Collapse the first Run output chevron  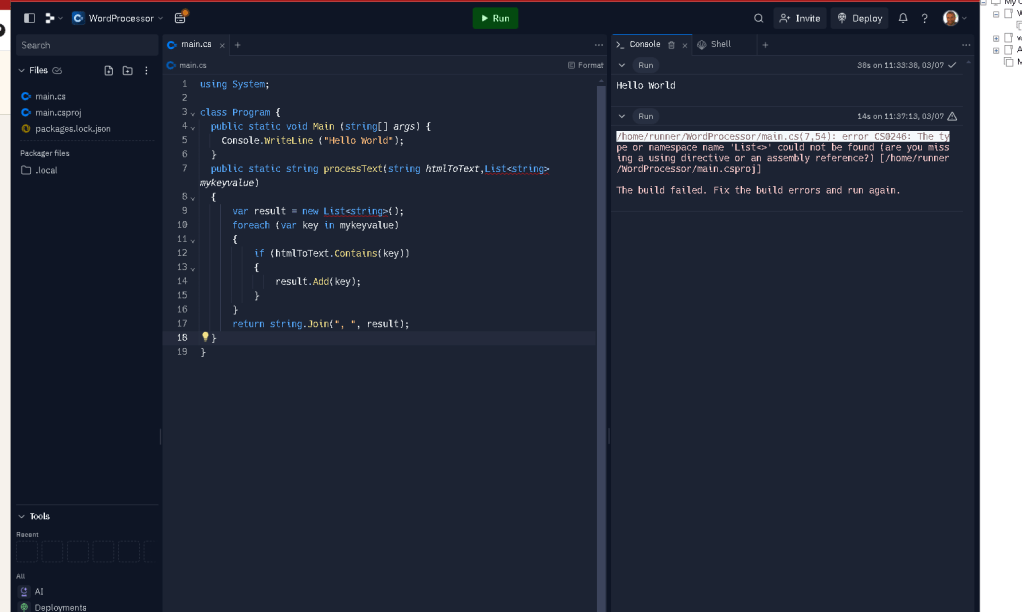(x=622, y=65)
